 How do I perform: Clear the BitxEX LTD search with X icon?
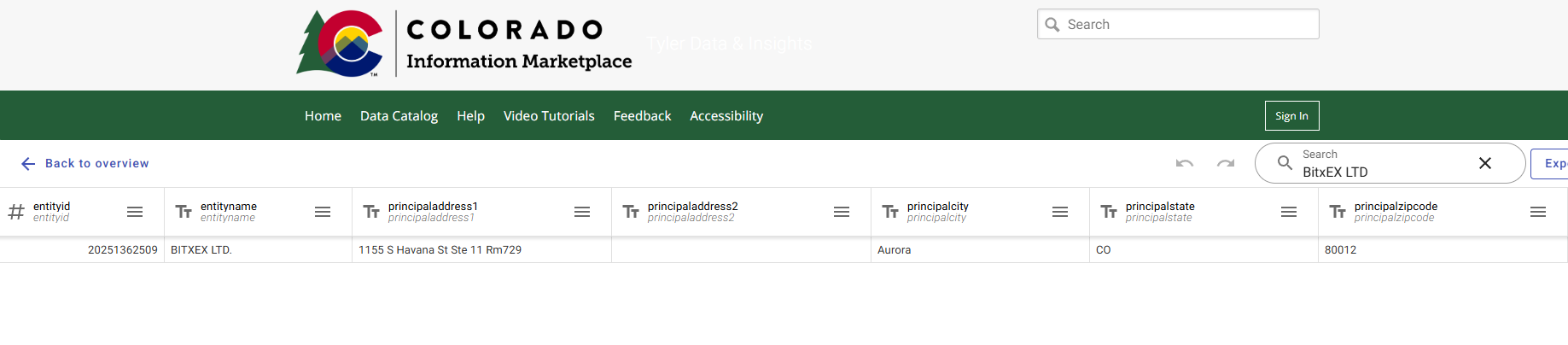[1485, 163]
